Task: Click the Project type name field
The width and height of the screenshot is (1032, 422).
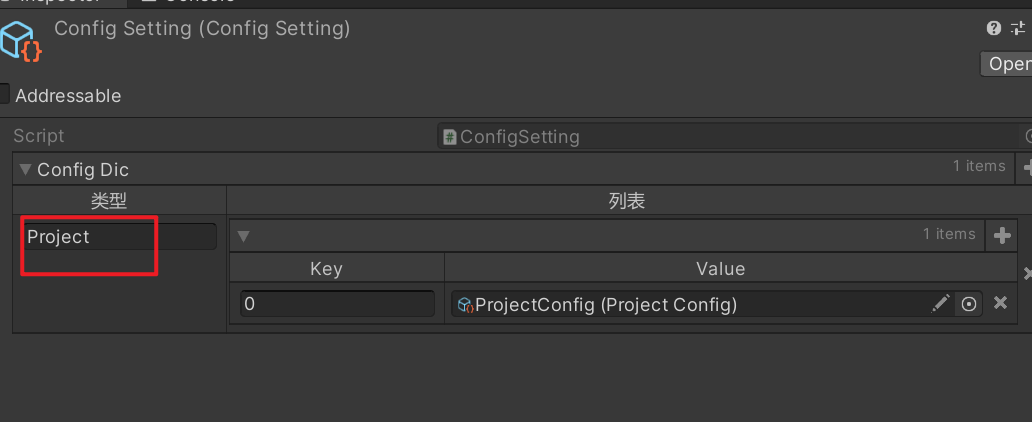Action: click(119, 237)
